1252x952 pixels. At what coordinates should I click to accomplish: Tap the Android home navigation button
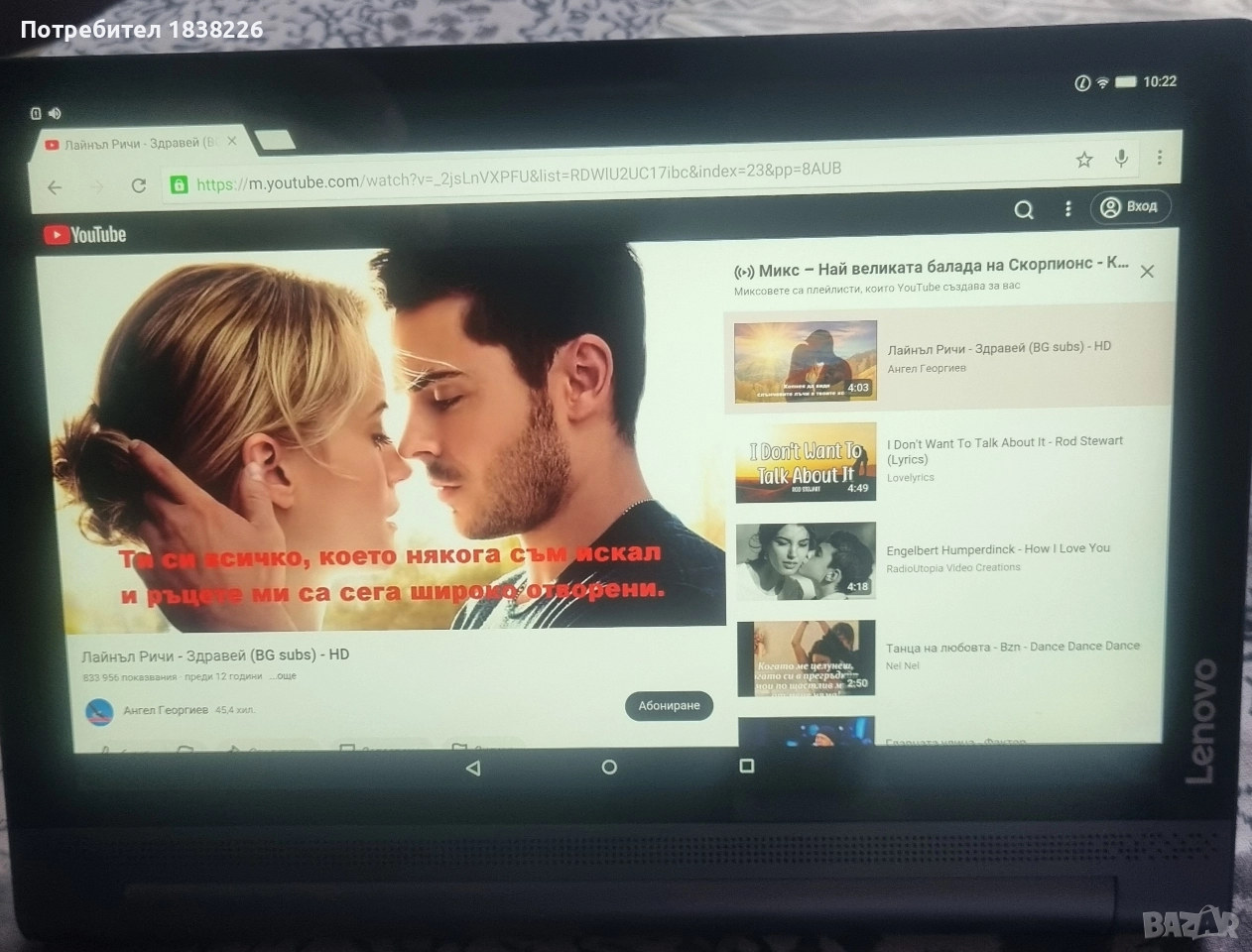coord(609,767)
